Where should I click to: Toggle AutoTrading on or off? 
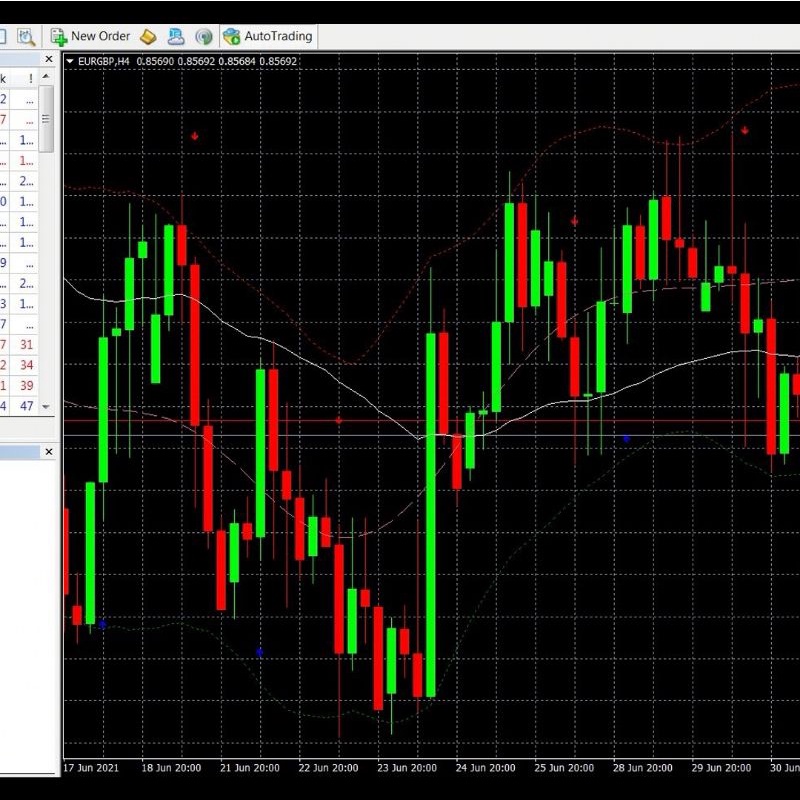[x=267, y=36]
